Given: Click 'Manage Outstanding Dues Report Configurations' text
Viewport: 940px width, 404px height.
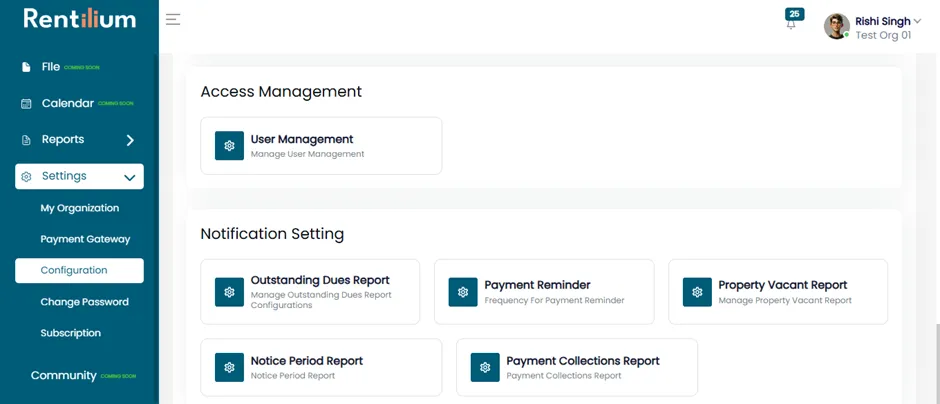Looking at the screenshot, I should click(321, 300).
